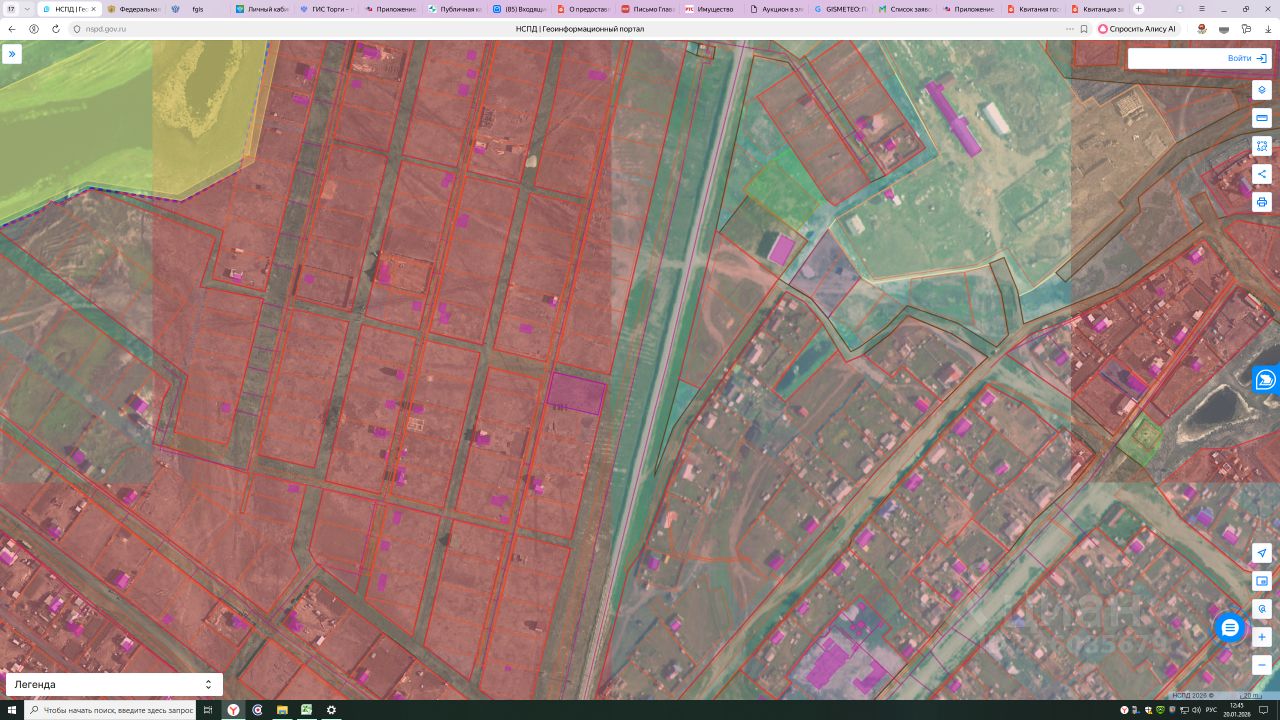Switch to the Федеральная tab
1280x720 pixels.
click(133, 9)
